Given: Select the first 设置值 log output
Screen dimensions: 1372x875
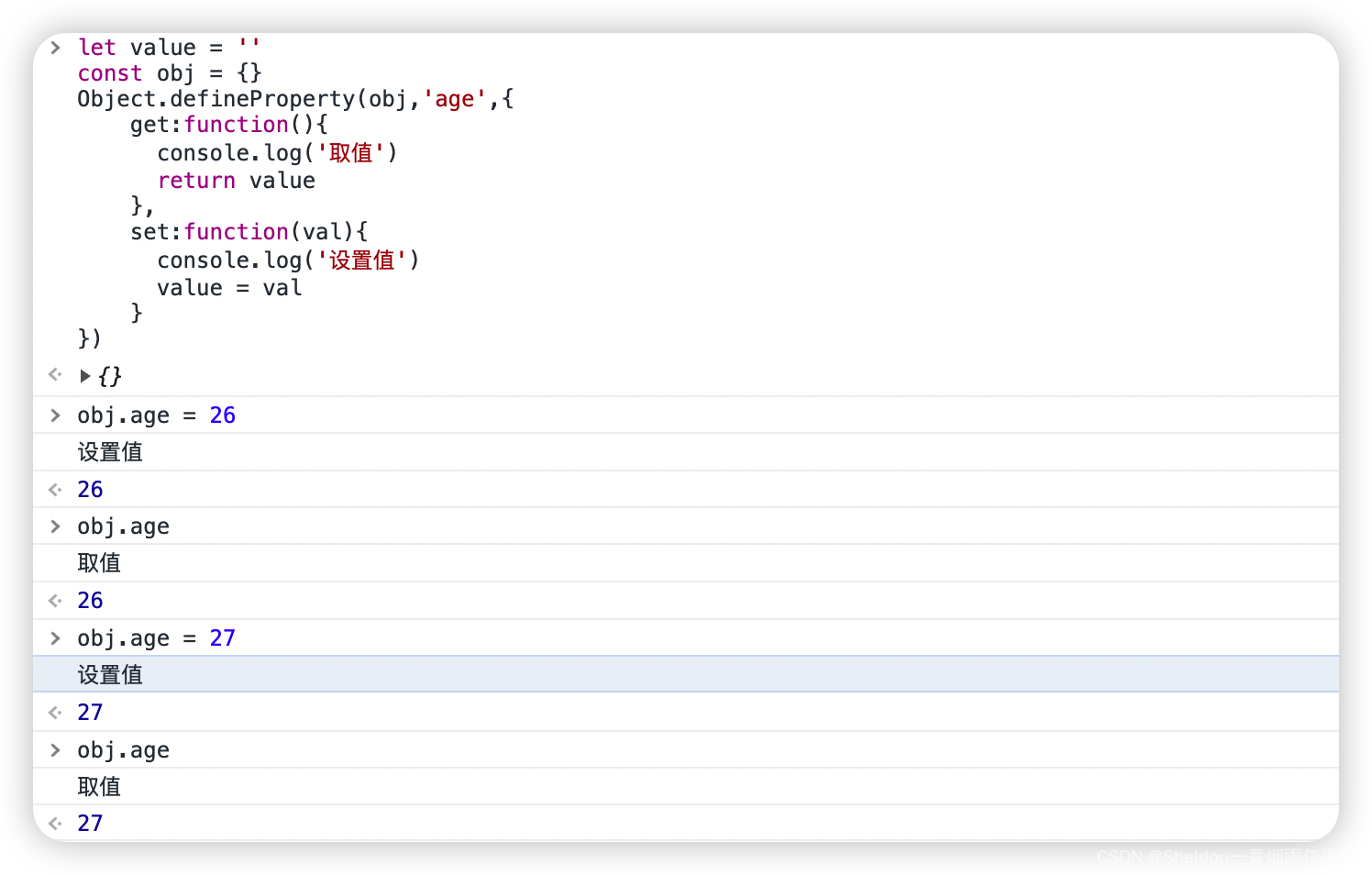Looking at the screenshot, I should click(x=110, y=452).
